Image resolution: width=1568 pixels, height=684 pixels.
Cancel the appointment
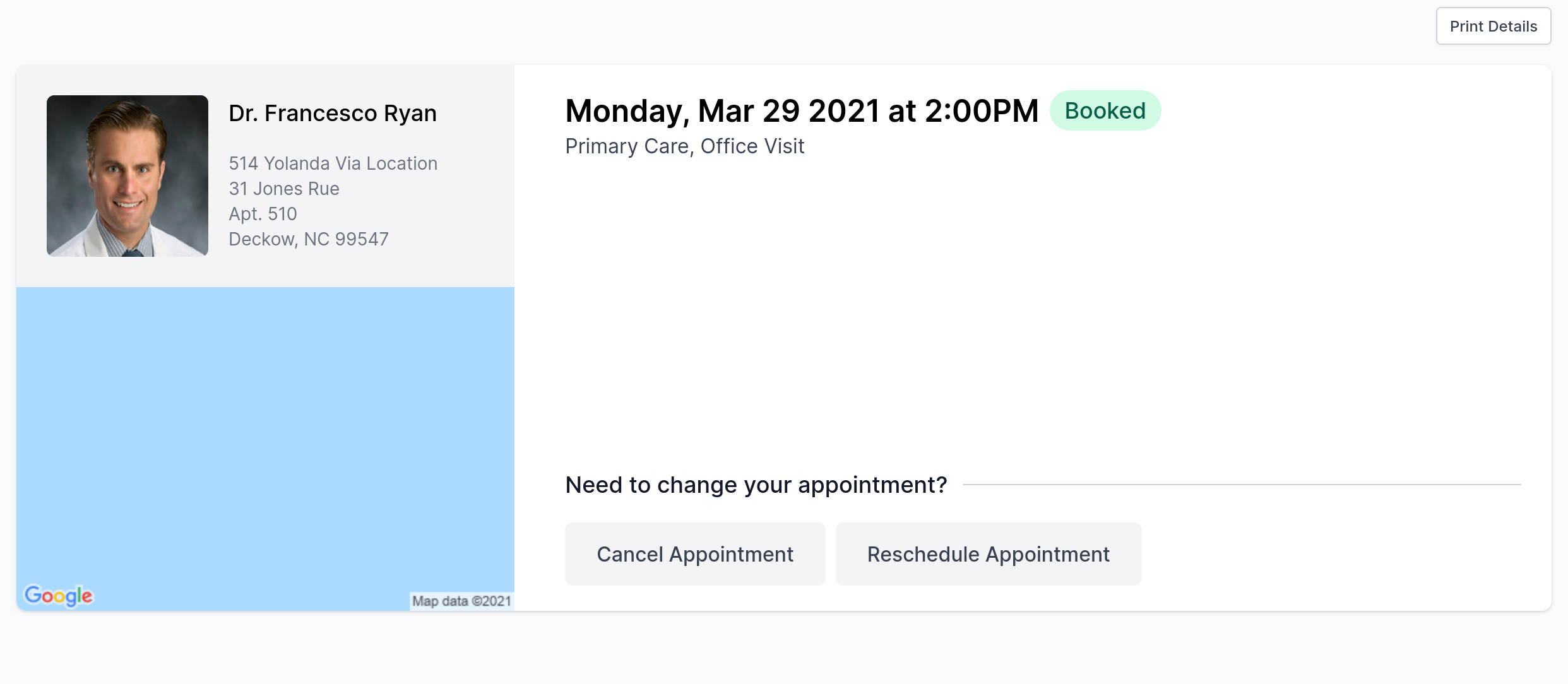[x=695, y=553]
